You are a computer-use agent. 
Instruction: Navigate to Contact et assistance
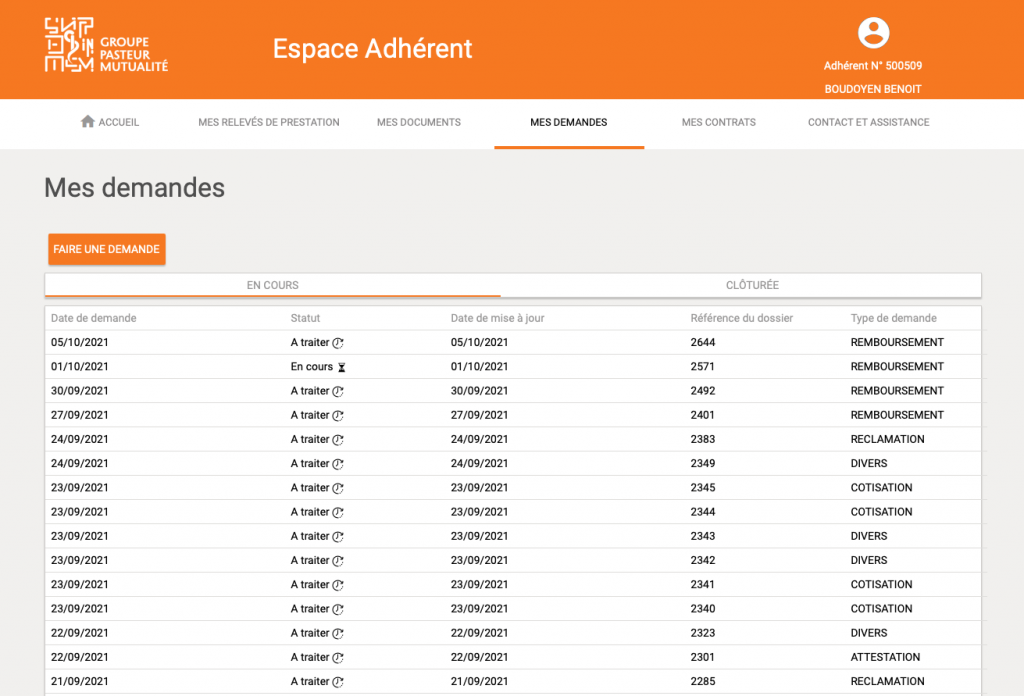[868, 122]
